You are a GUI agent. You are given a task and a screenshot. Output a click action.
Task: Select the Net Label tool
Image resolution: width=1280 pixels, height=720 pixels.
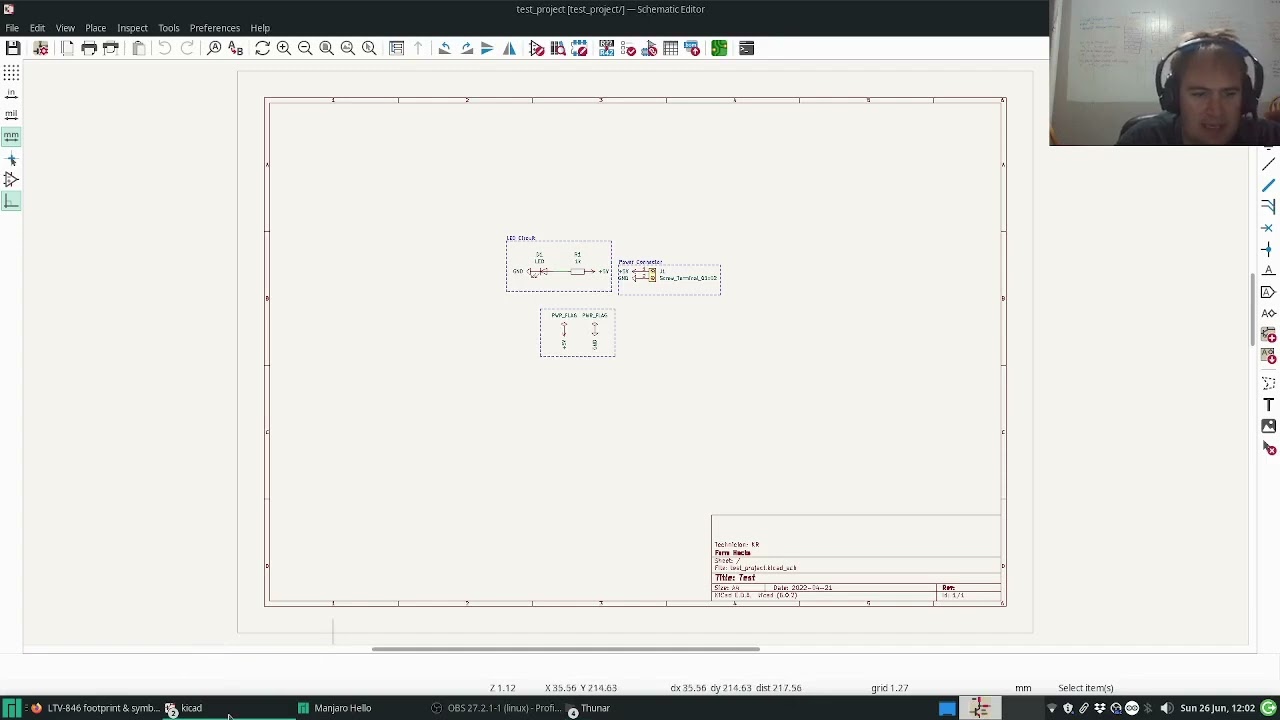[1268, 270]
